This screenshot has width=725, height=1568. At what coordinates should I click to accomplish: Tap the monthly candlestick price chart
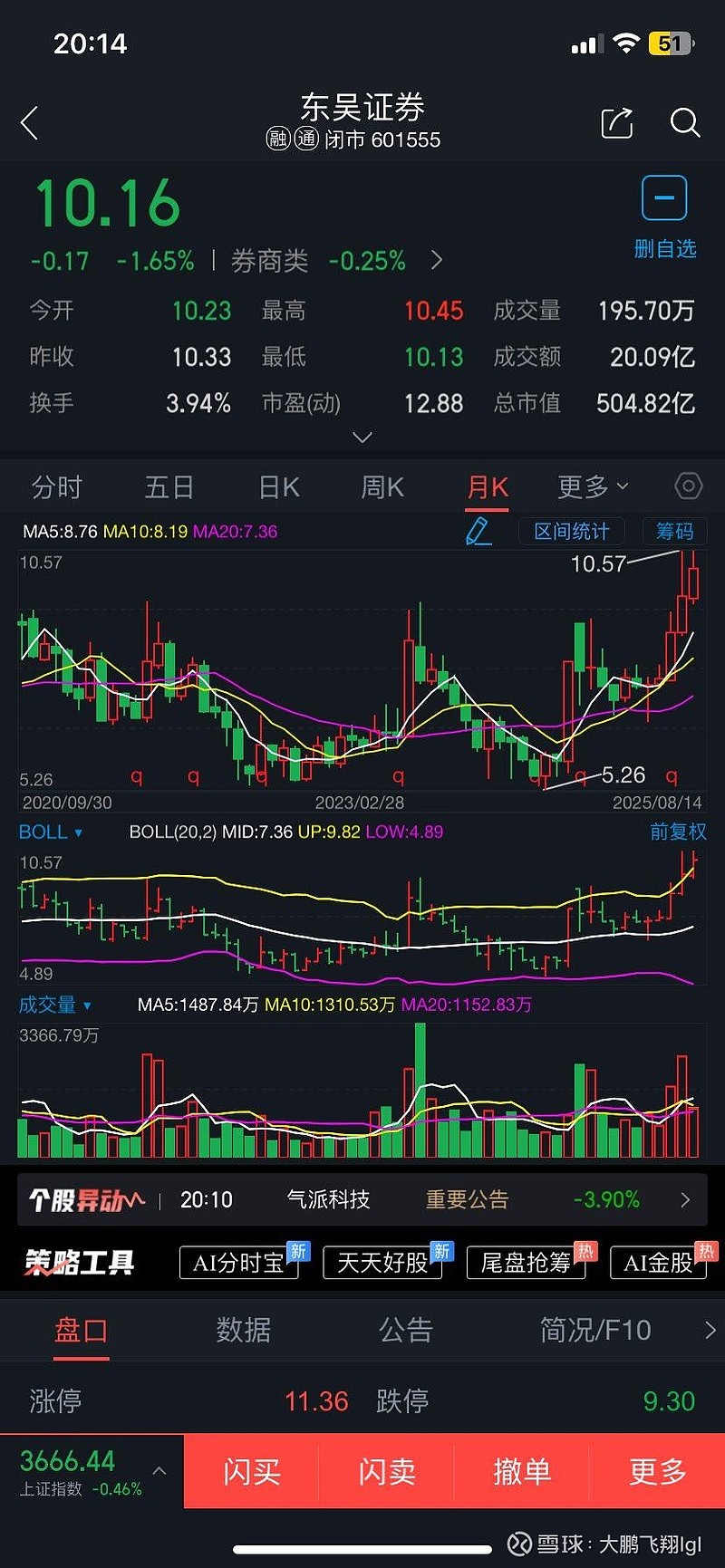point(362,669)
